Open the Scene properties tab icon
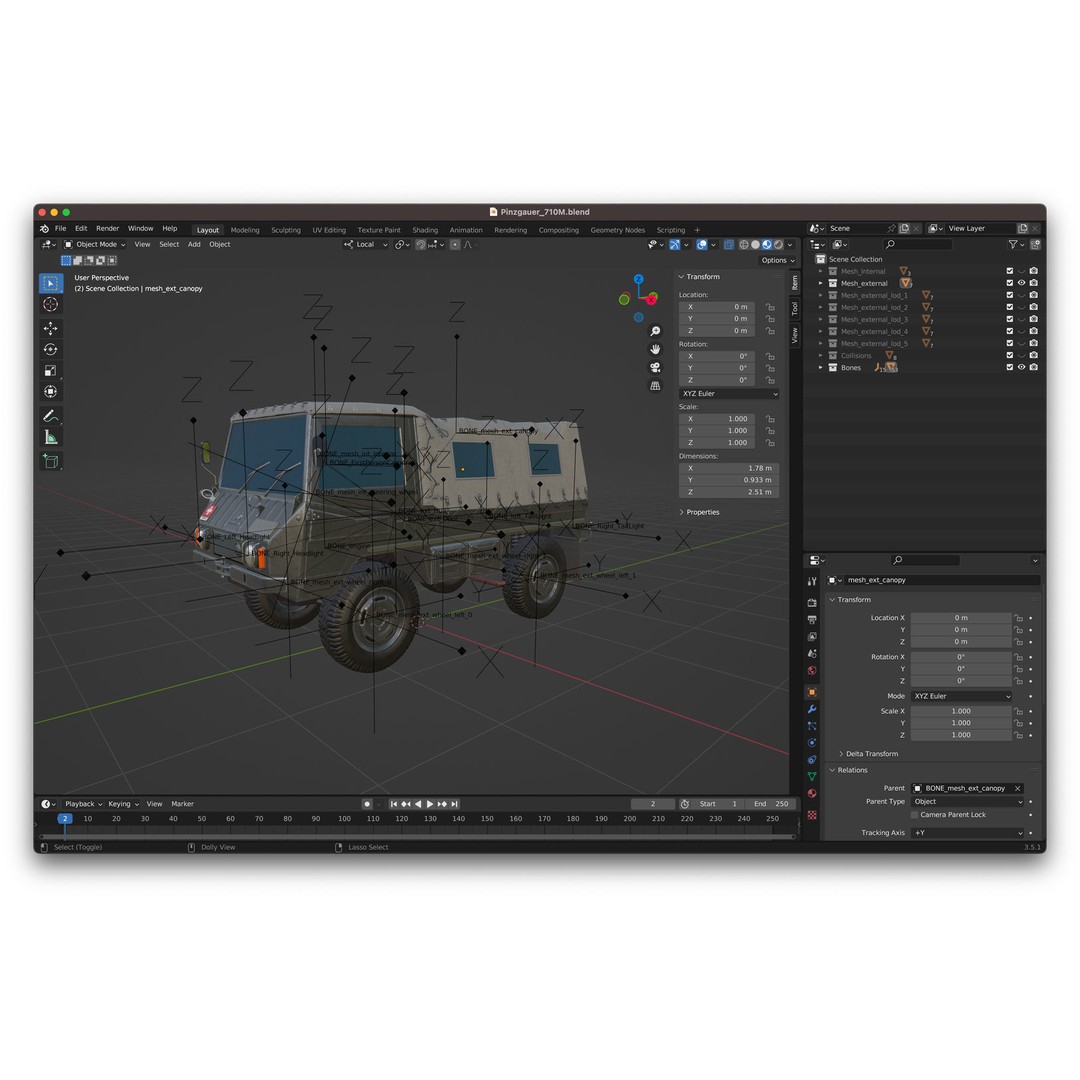This screenshot has height=1080, width=1080. point(812,654)
